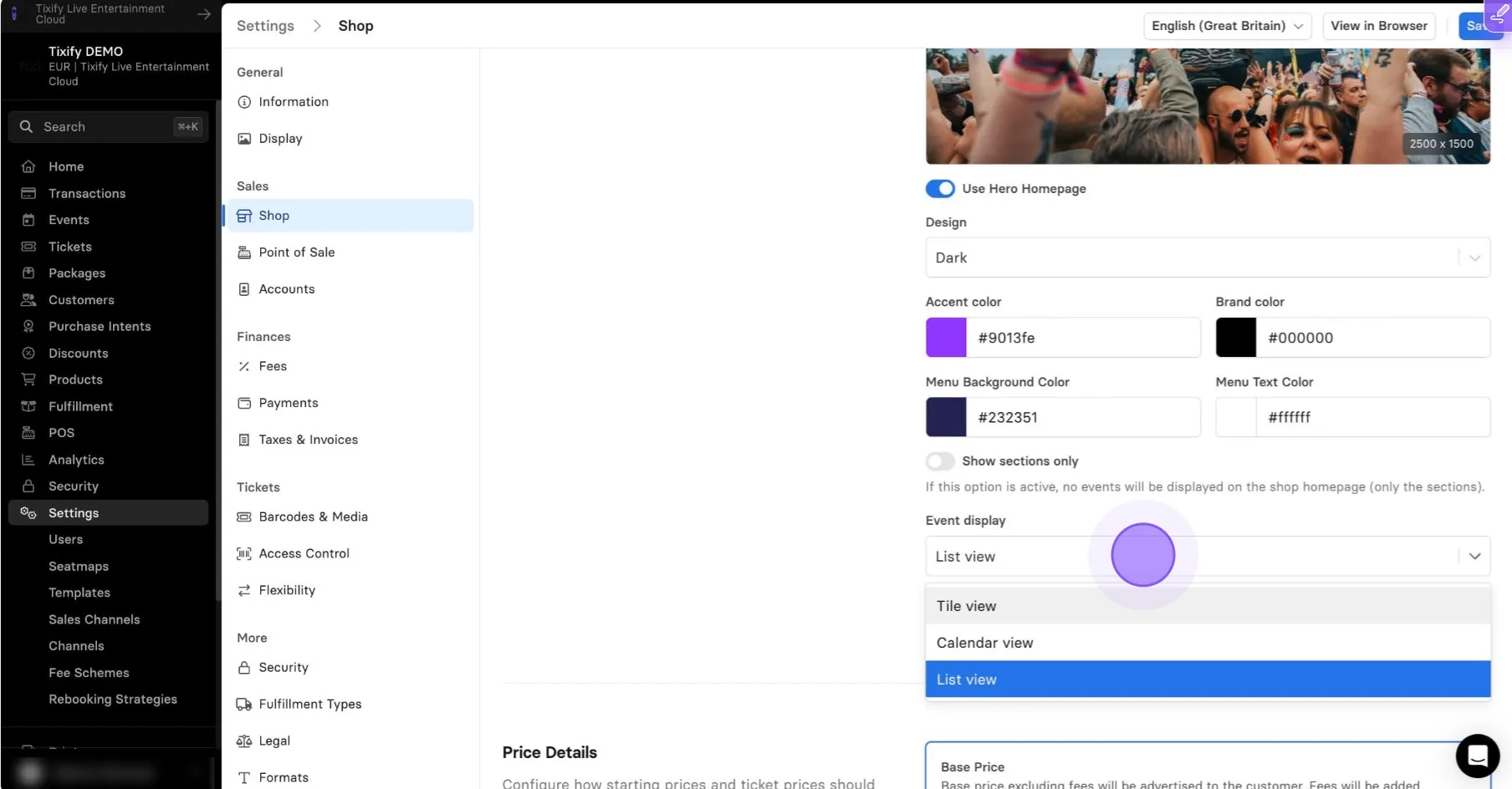The height and width of the screenshot is (789, 1512).
Task: Disable the Use Hero Homepage toggle
Action: 940,189
